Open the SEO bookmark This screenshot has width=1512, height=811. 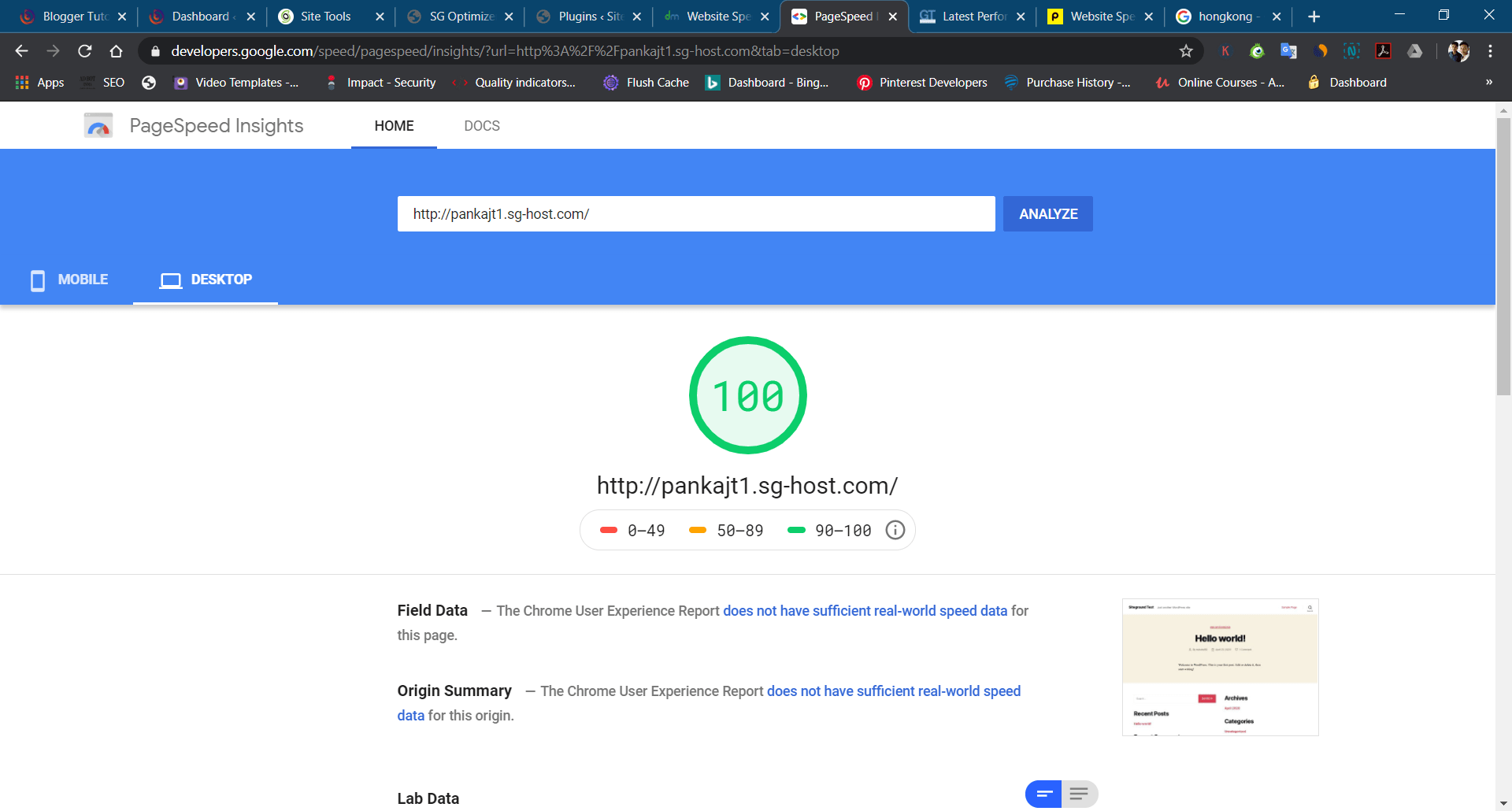tap(102, 83)
